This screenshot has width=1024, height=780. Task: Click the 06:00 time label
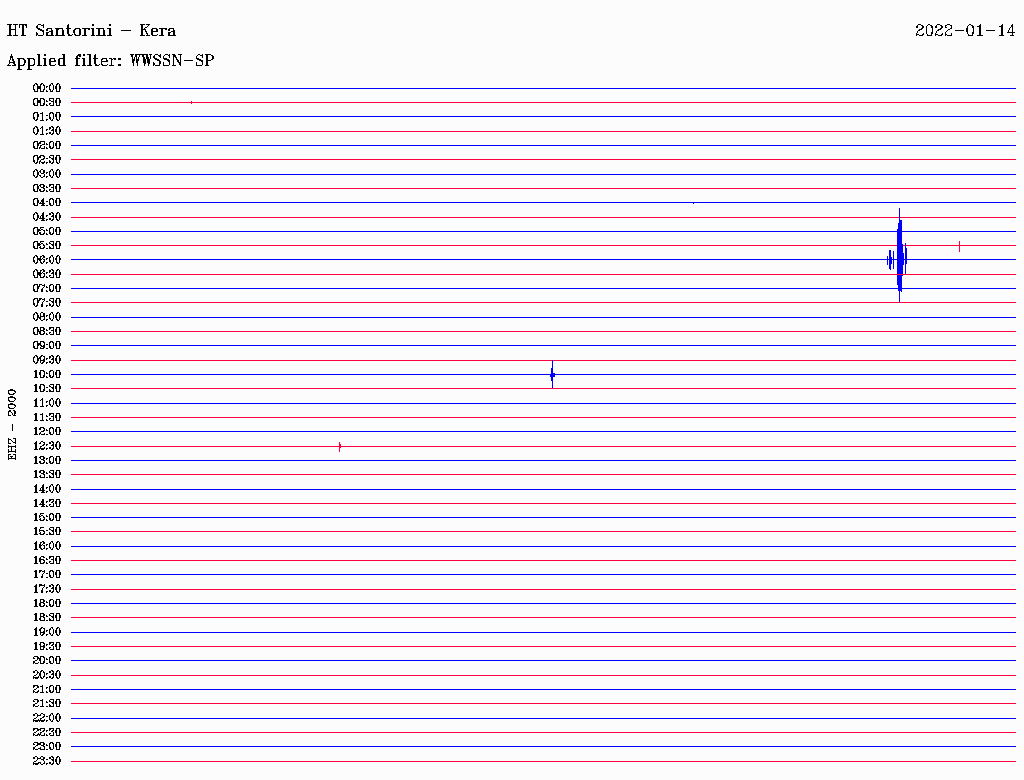(x=47, y=260)
